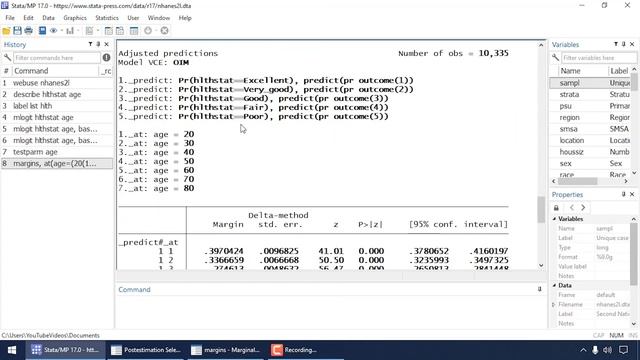Open the Help menu
Image resolution: width=640 pixels, height=360 pixels.
point(185,18)
